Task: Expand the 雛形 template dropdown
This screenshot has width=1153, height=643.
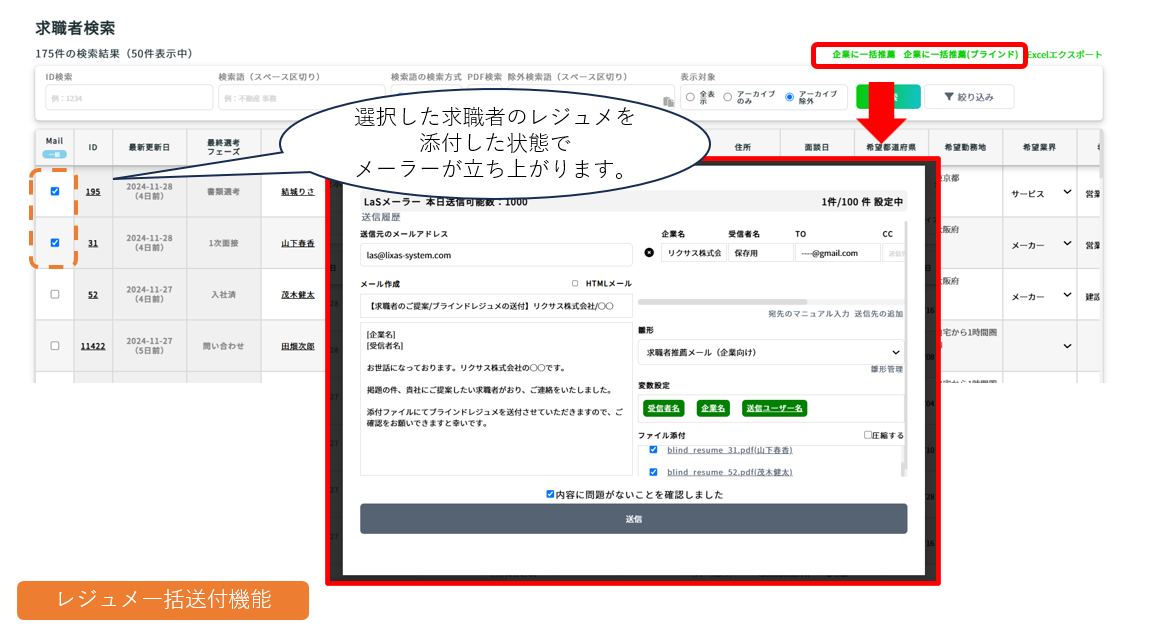Action: click(770, 352)
